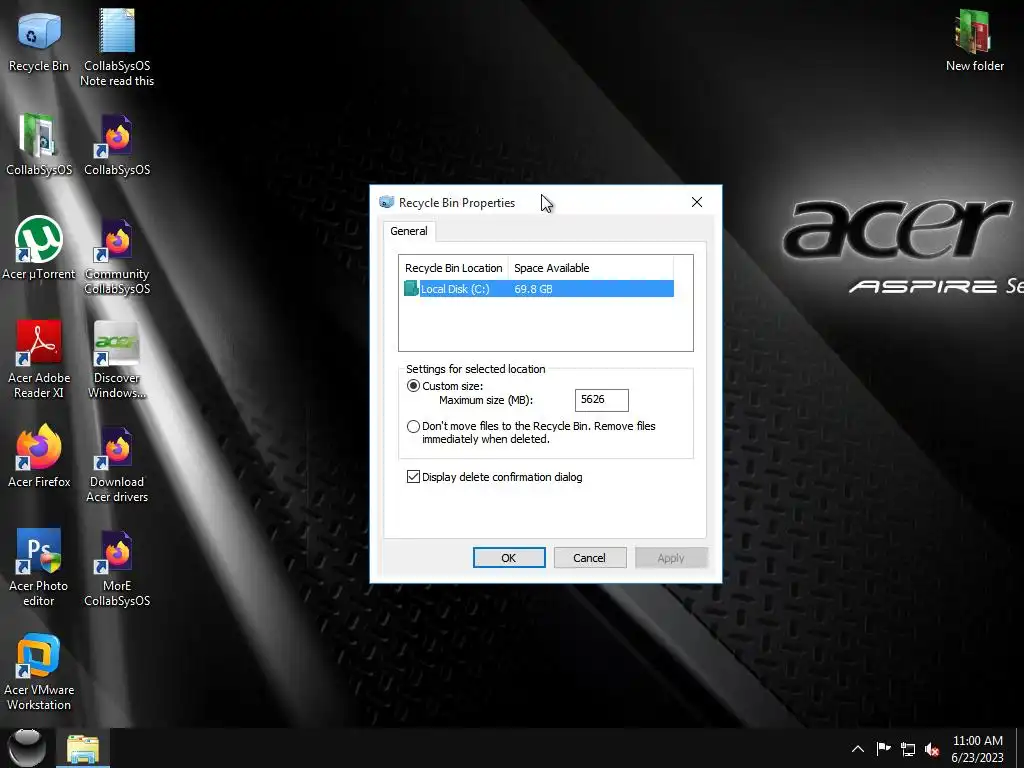This screenshot has width=1024, height=768.
Task: Click the 69.8 GB space value
Action: [533, 289]
